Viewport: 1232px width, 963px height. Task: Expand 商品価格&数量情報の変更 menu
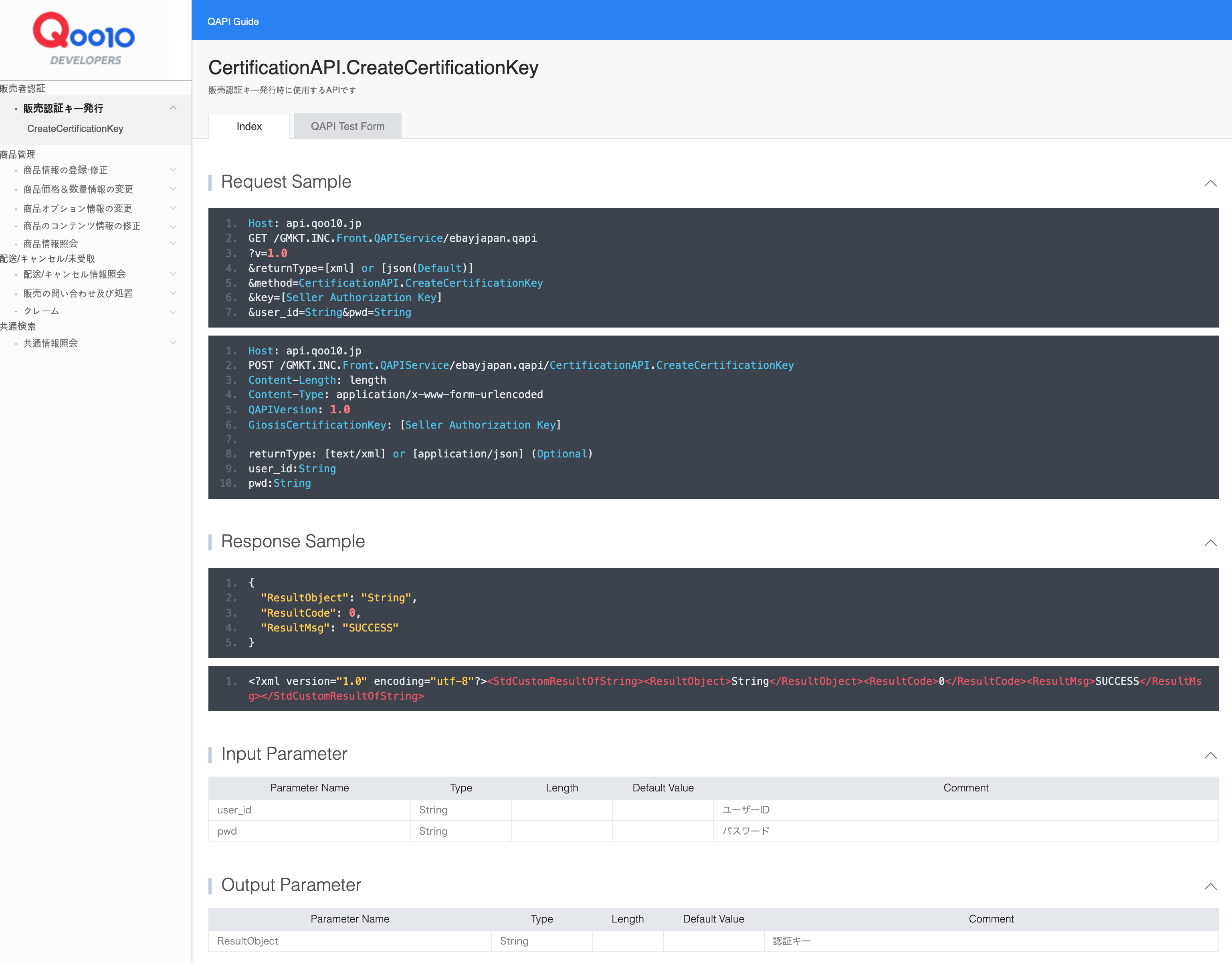click(x=173, y=189)
